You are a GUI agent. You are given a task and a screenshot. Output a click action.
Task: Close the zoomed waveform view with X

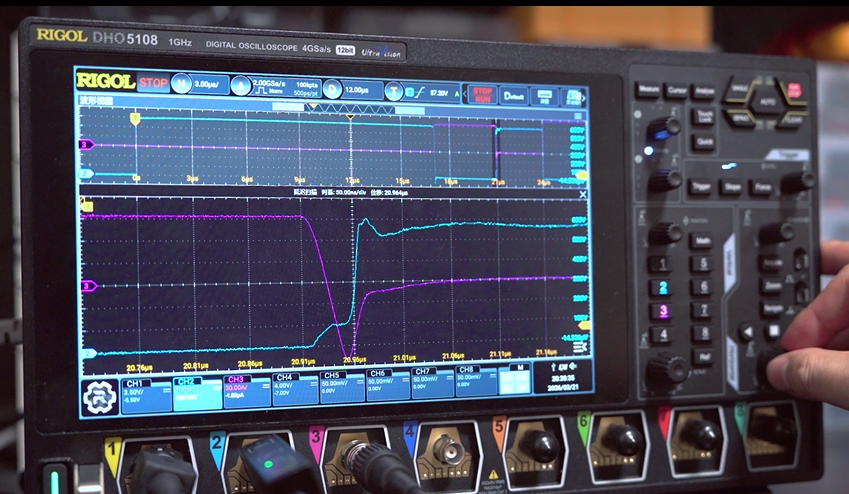click(583, 194)
